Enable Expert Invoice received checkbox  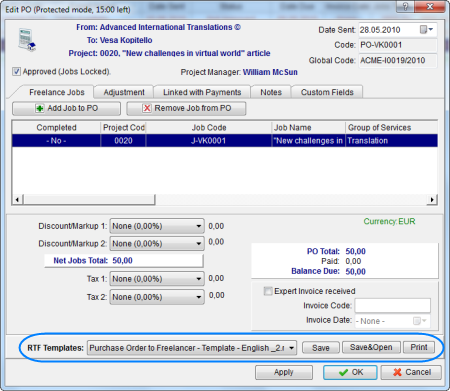click(x=268, y=291)
